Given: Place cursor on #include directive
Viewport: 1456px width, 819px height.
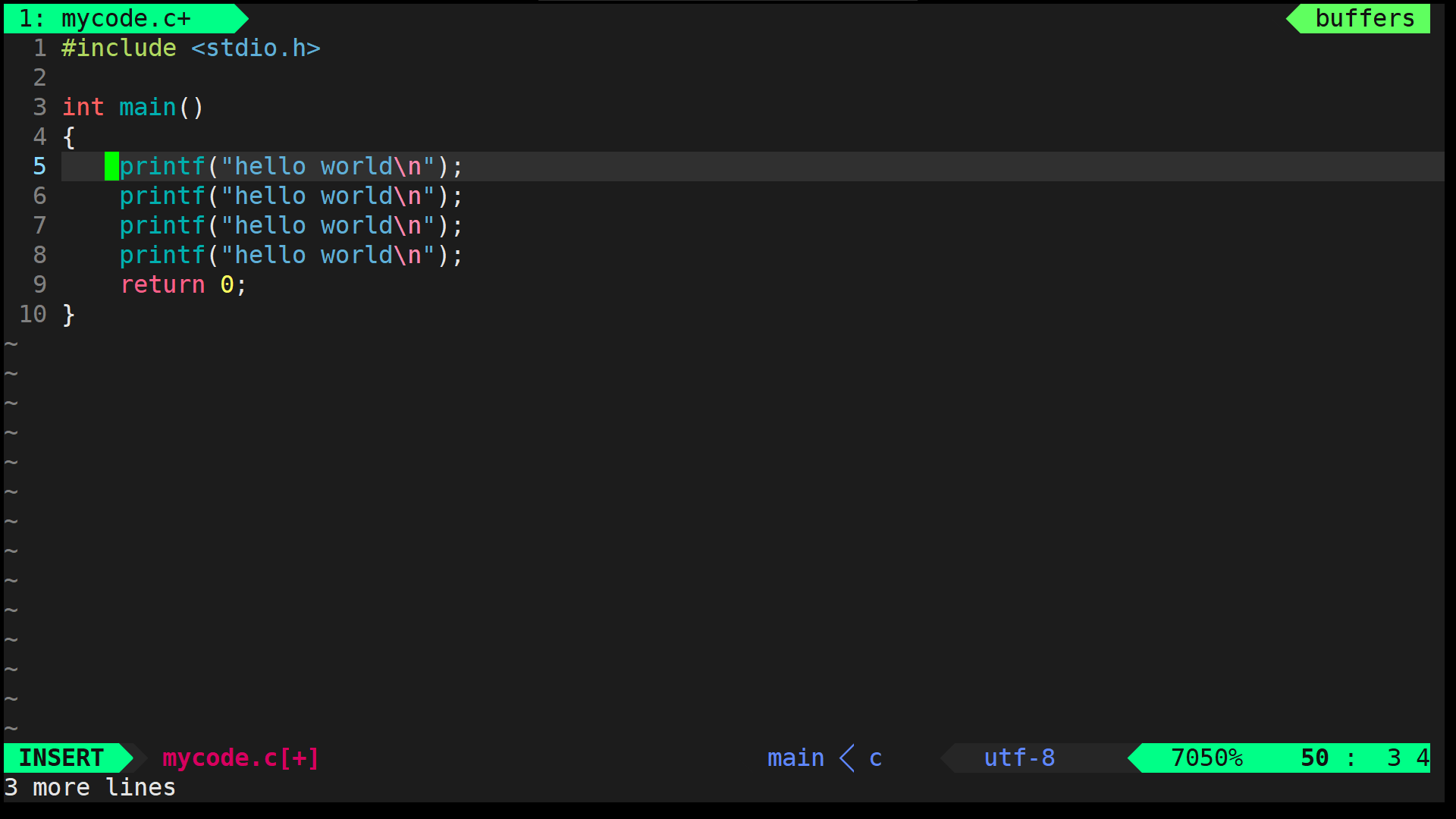Looking at the screenshot, I should pyautogui.click(x=119, y=48).
